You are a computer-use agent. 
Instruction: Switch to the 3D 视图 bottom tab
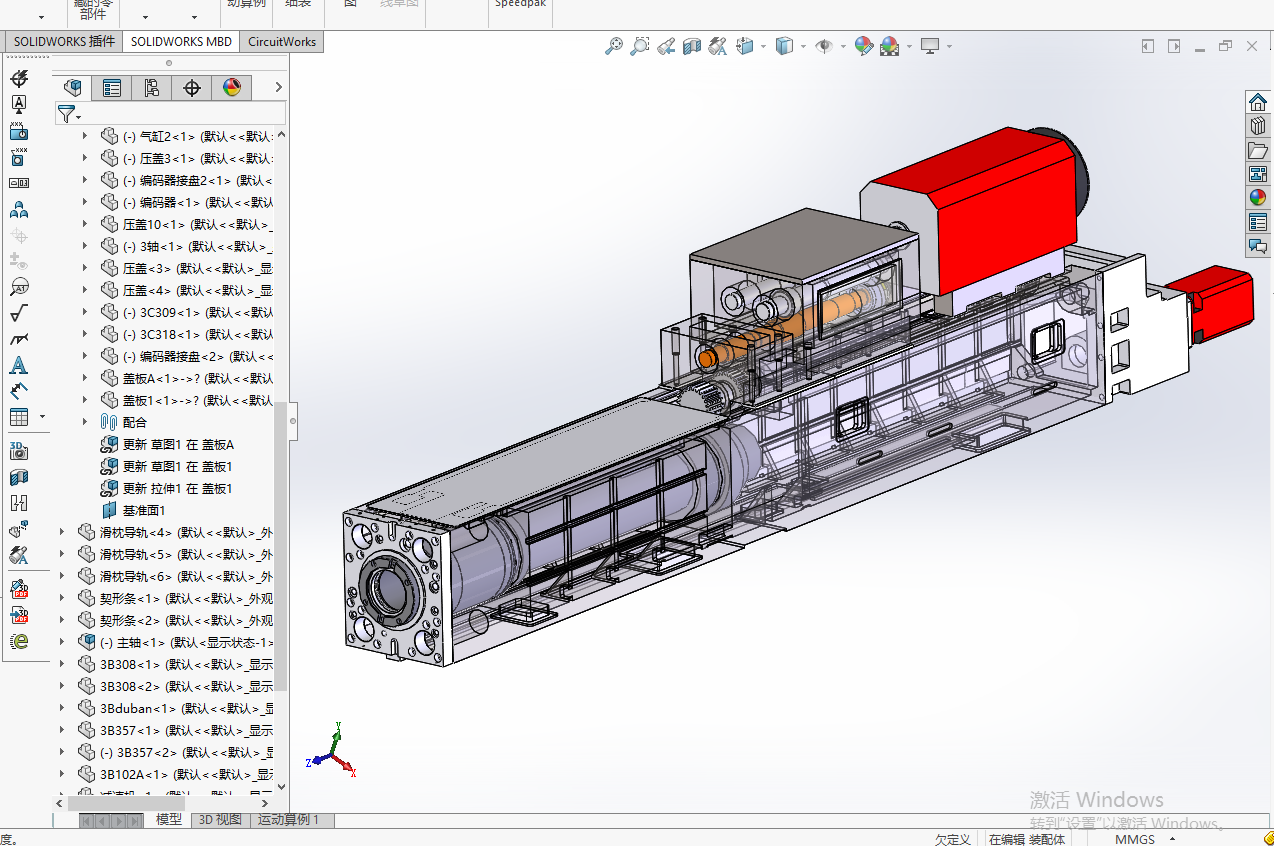coord(220,820)
